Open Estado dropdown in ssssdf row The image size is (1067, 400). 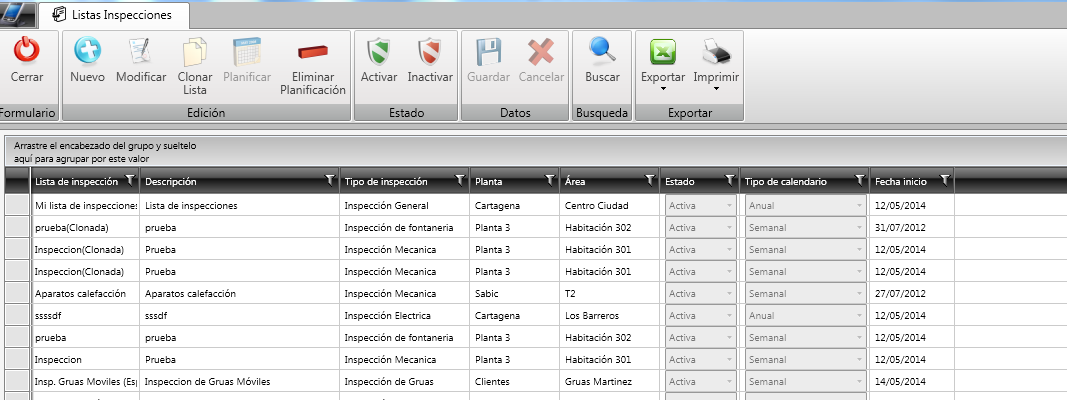(x=700, y=316)
